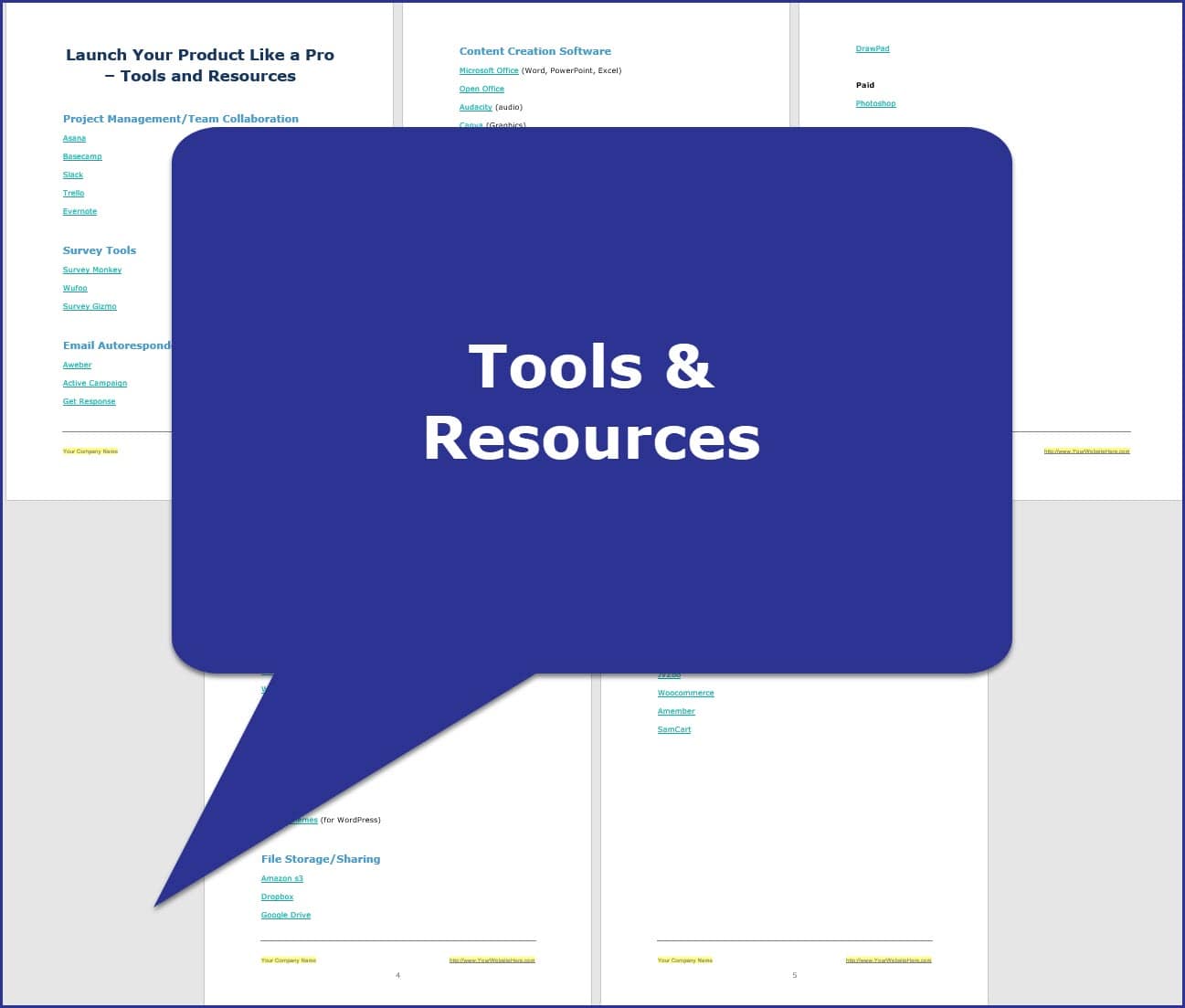Click the 'File Storage/Sharing' heading
Screen dimensions: 1185x1008
coord(321,859)
